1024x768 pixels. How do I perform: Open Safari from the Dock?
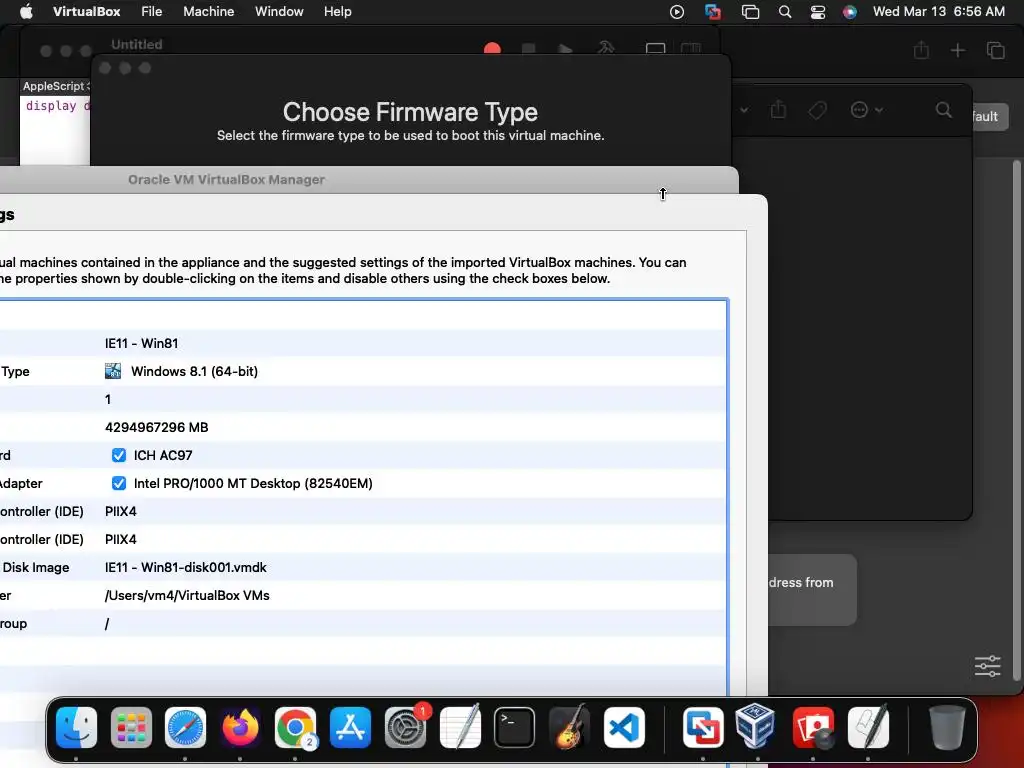[x=185, y=727]
